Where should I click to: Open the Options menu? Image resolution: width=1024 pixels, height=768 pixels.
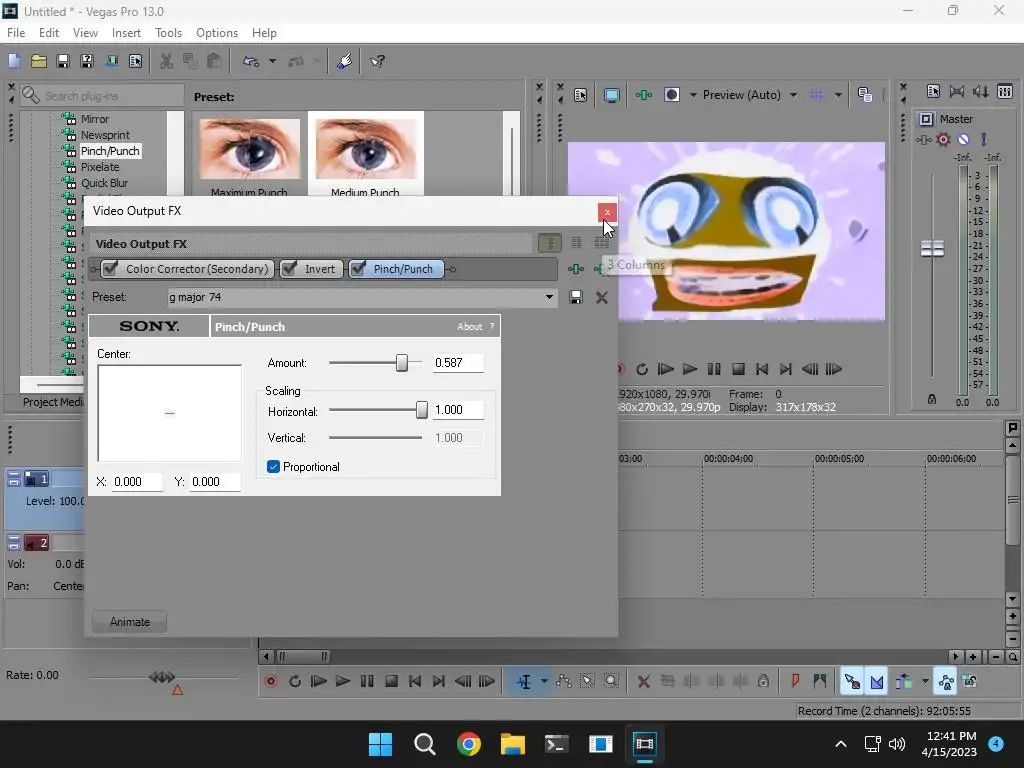tap(217, 33)
